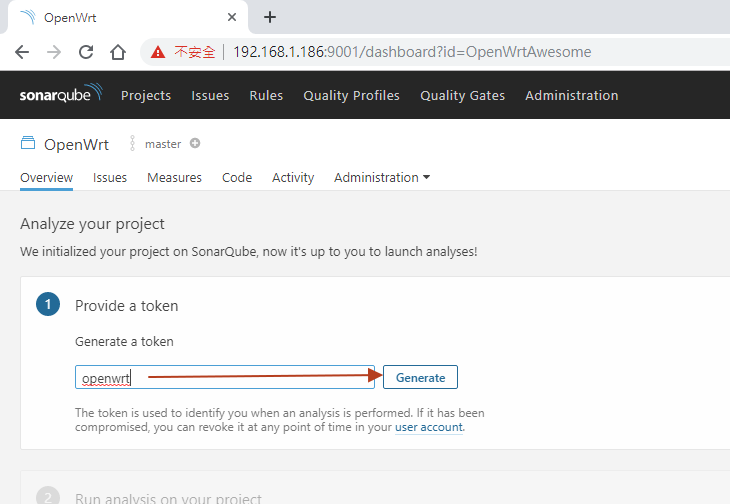Click 'Run analysis on your project' step
Viewport: 730px width, 504px height.
(x=168, y=498)
